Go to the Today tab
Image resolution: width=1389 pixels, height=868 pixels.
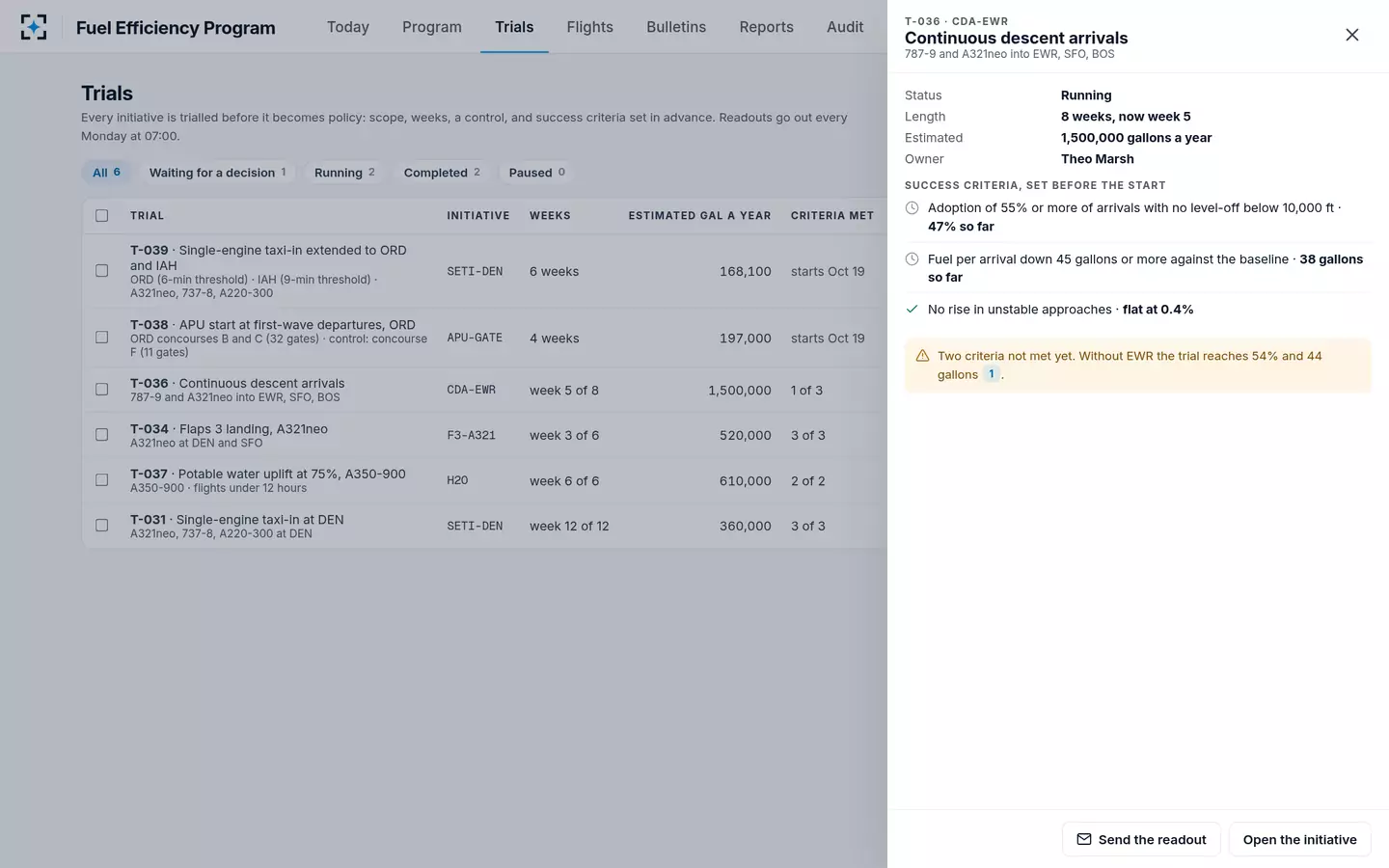(348, 27)
